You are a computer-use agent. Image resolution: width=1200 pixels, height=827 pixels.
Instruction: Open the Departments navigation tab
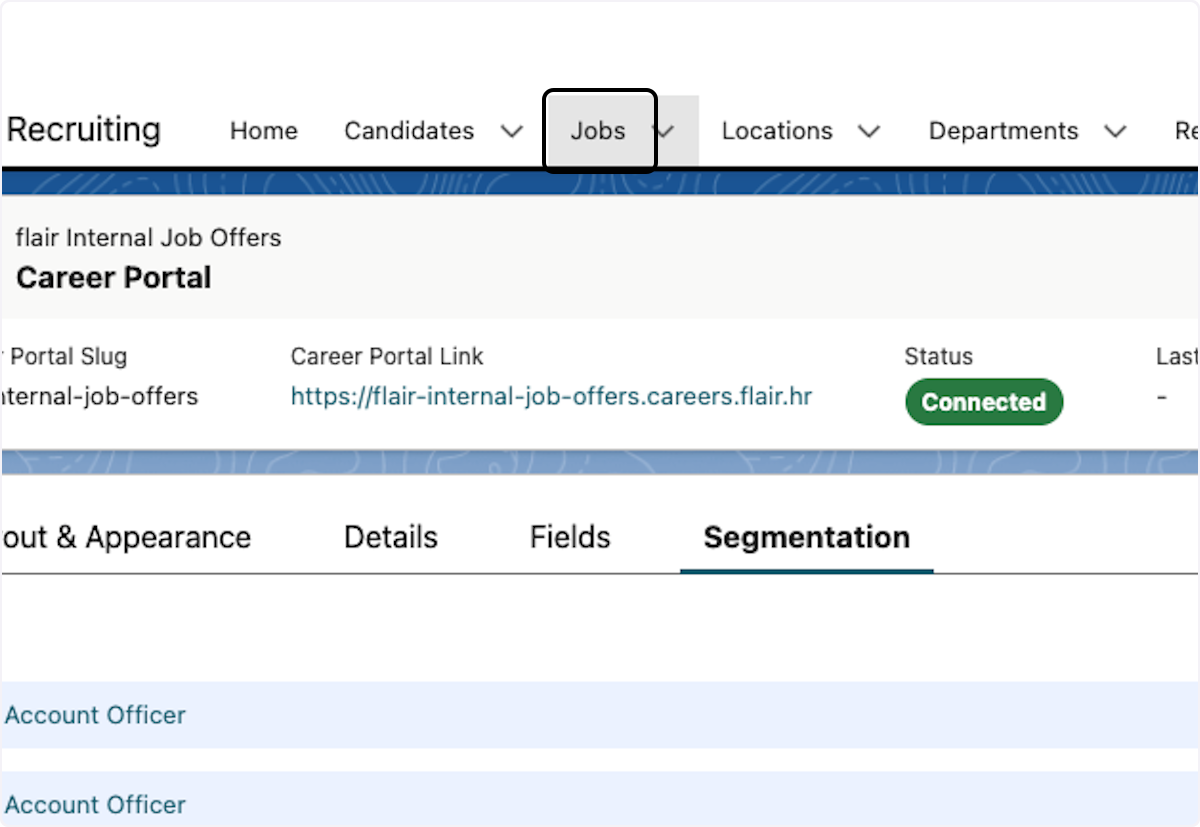coord(1003,131)
